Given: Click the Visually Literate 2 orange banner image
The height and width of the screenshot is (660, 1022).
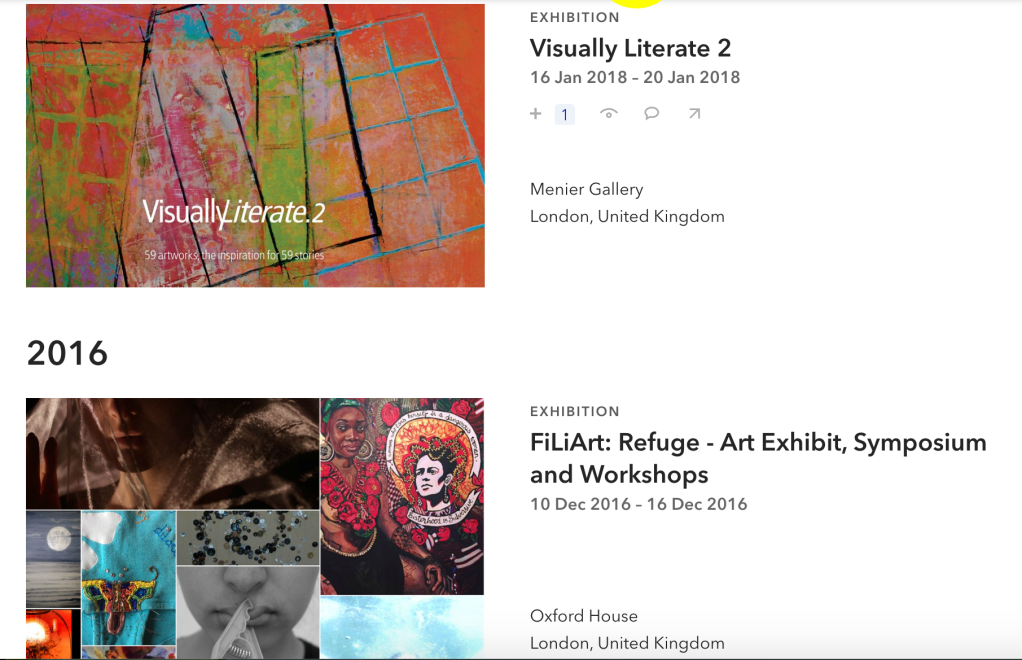Looking at the screenshot, I should point(256,145).
